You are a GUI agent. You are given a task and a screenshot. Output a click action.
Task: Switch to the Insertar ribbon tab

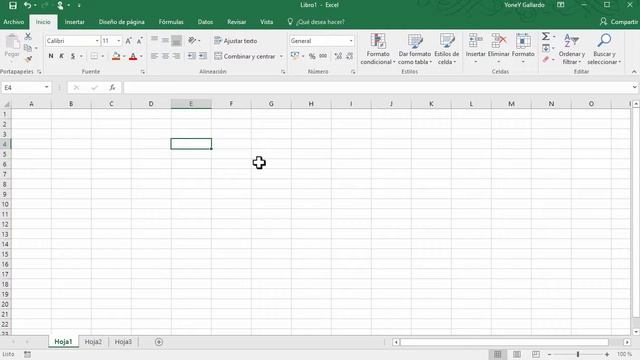point(74,22)
